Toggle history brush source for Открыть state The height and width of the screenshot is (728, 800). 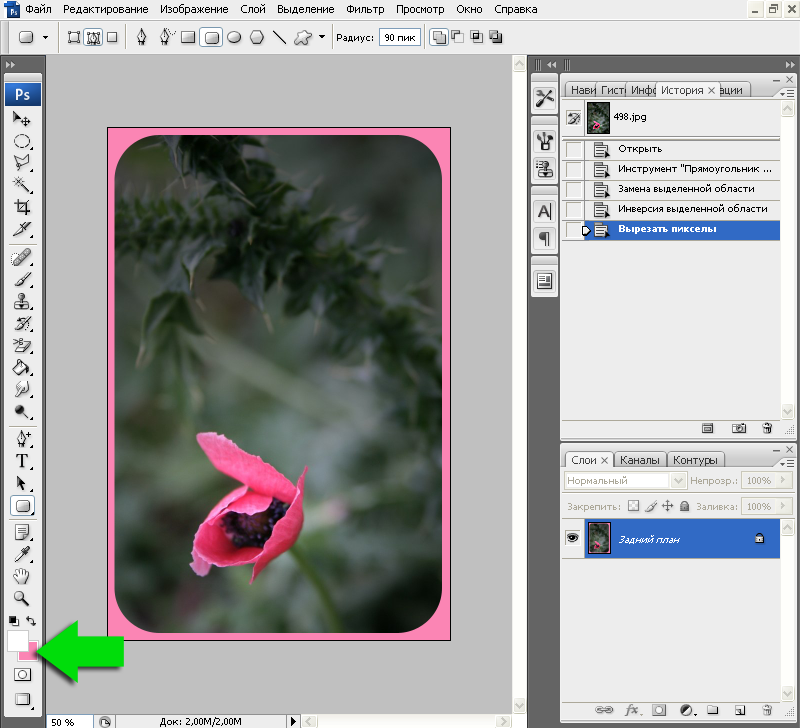pos(574,149)
